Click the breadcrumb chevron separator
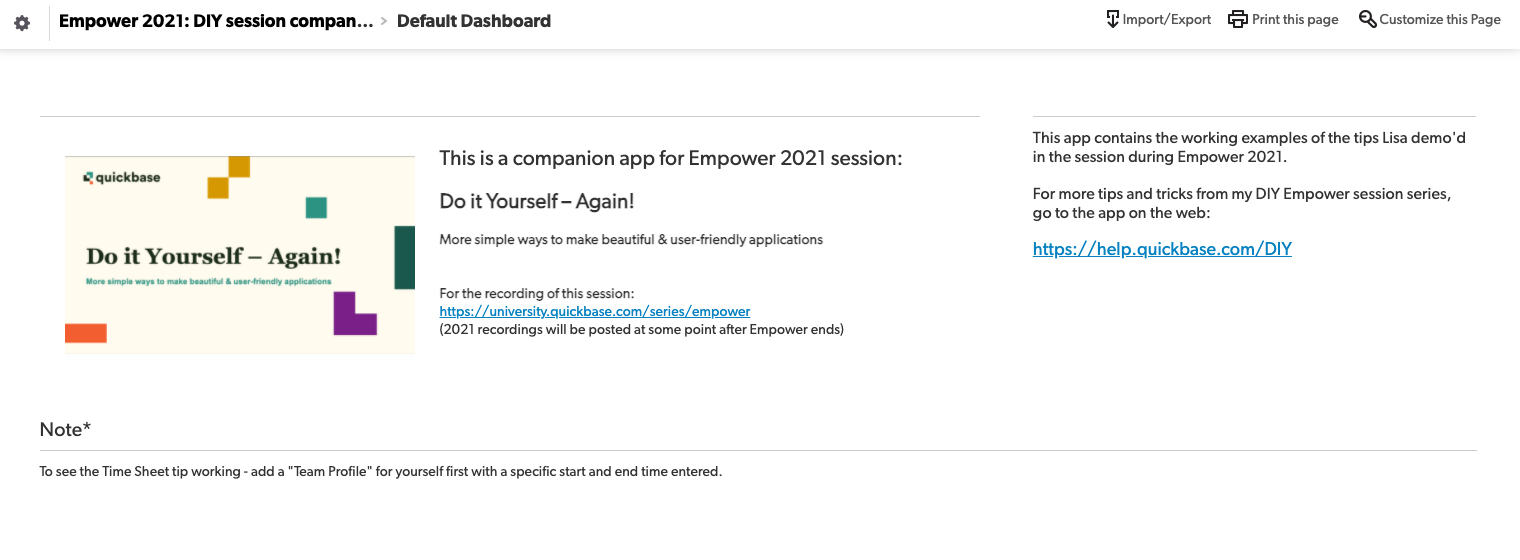The width and height of the screenshot is (1520, 560). pos(384,21)
